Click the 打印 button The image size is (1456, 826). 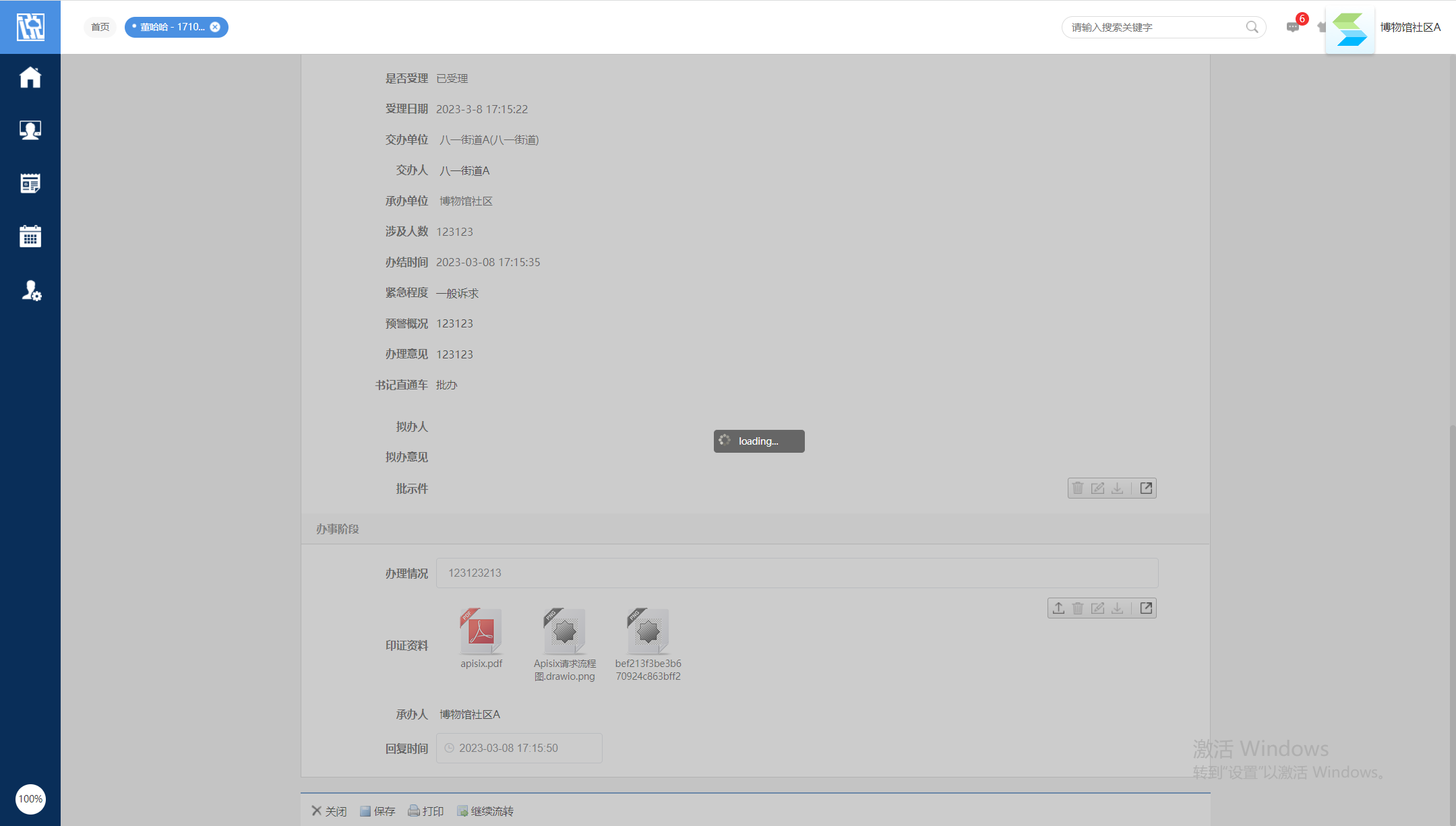click(426, 811)
